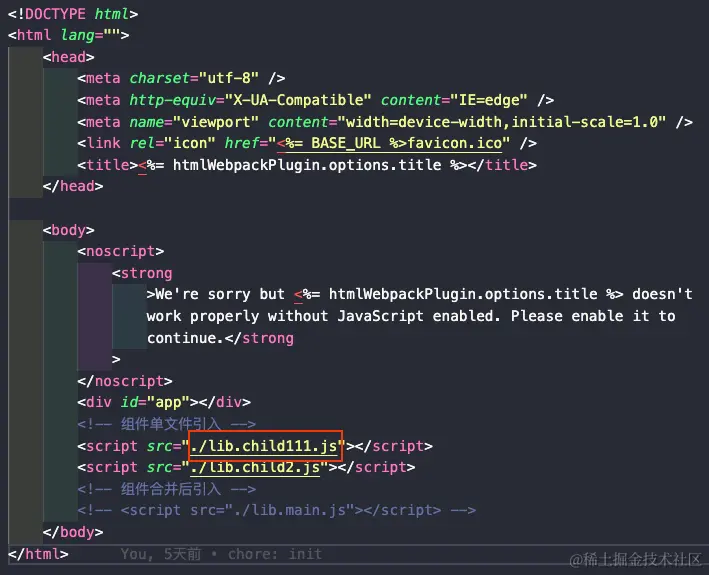
Task: Click the ./lib.child2.js script path
Action: point(255,467)
